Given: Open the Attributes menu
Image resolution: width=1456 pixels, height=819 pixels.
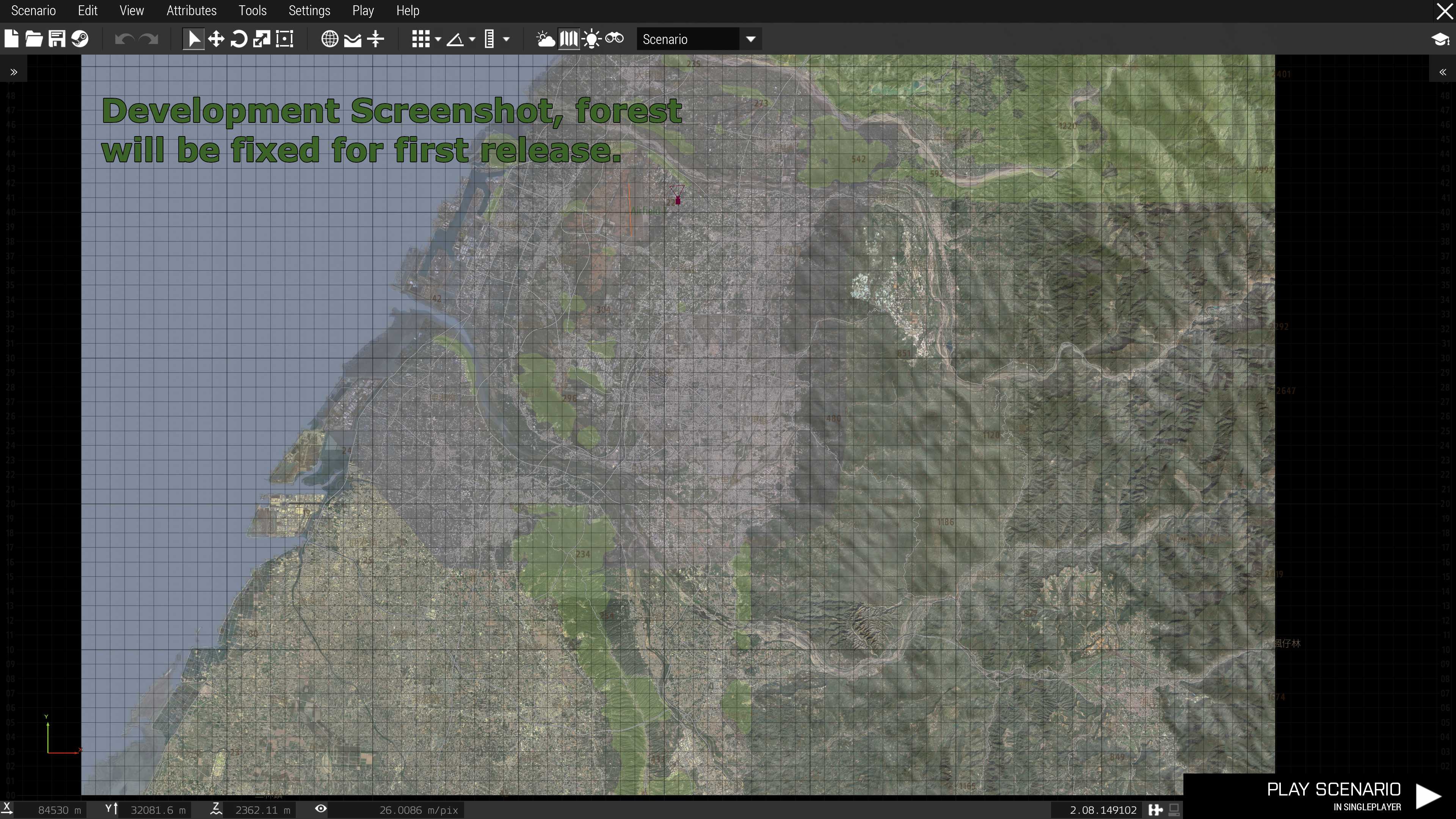Looking at the screenshot, I should pos(191,11).
